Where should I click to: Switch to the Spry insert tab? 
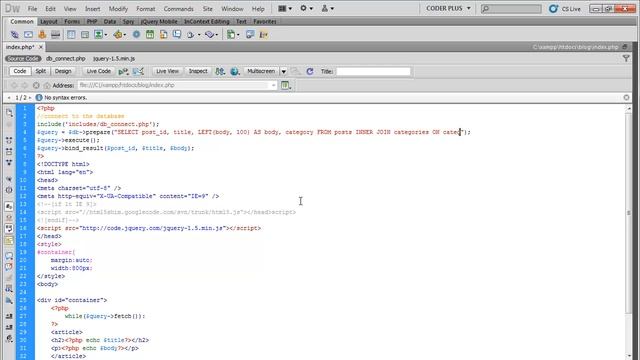point(128,21)
